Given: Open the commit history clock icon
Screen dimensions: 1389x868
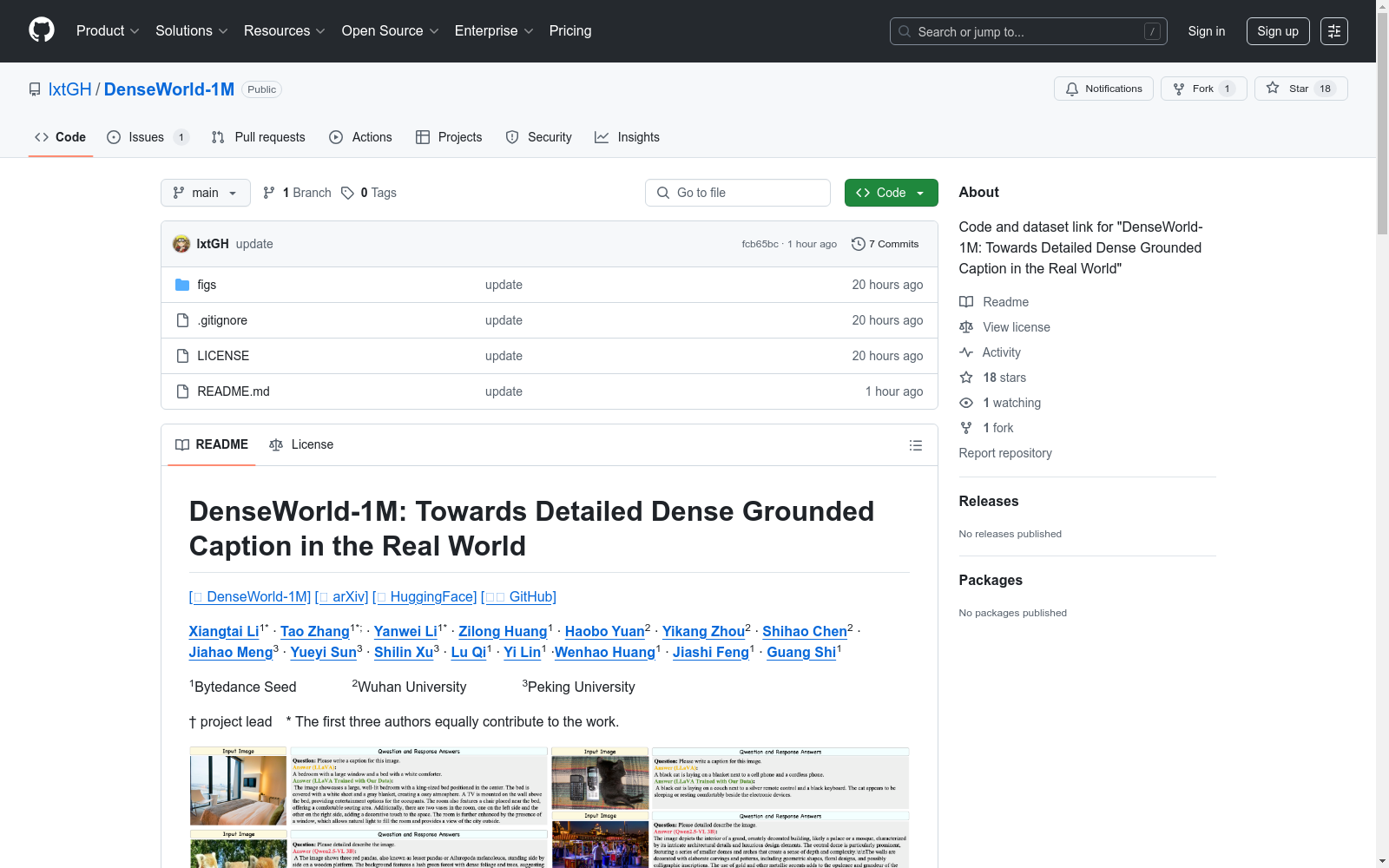Looking at the screenshot, I should coord(858,244).
